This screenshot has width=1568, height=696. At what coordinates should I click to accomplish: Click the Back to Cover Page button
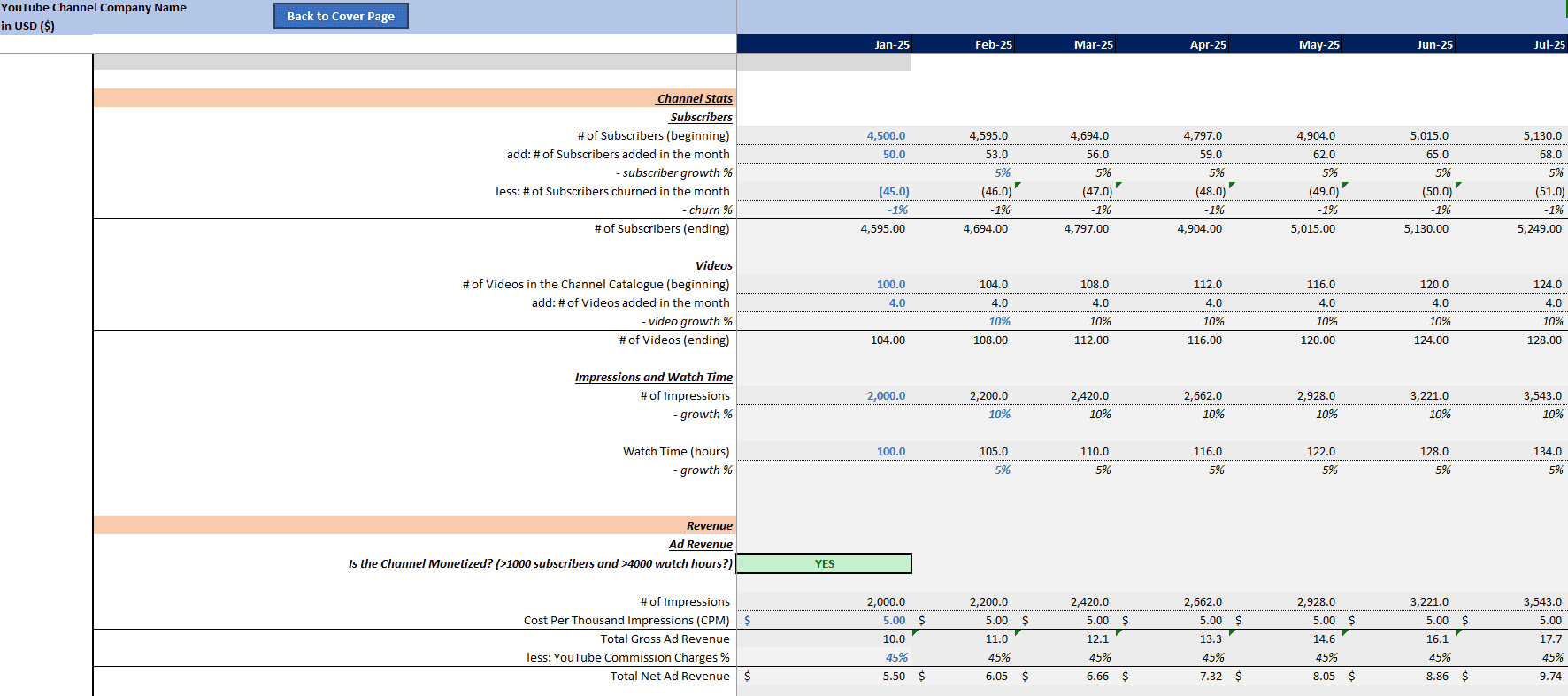[341, 16]
